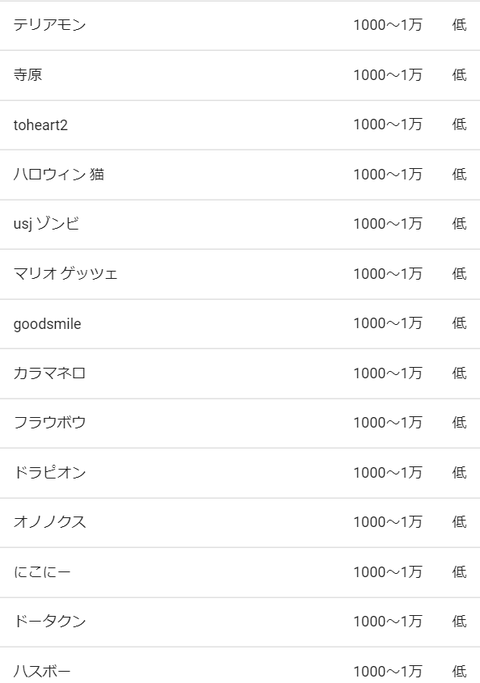480x683 pixels.
Task: Click competition 低 for カラマネロ
Action: pyautogui.click(x=459, y=373)
